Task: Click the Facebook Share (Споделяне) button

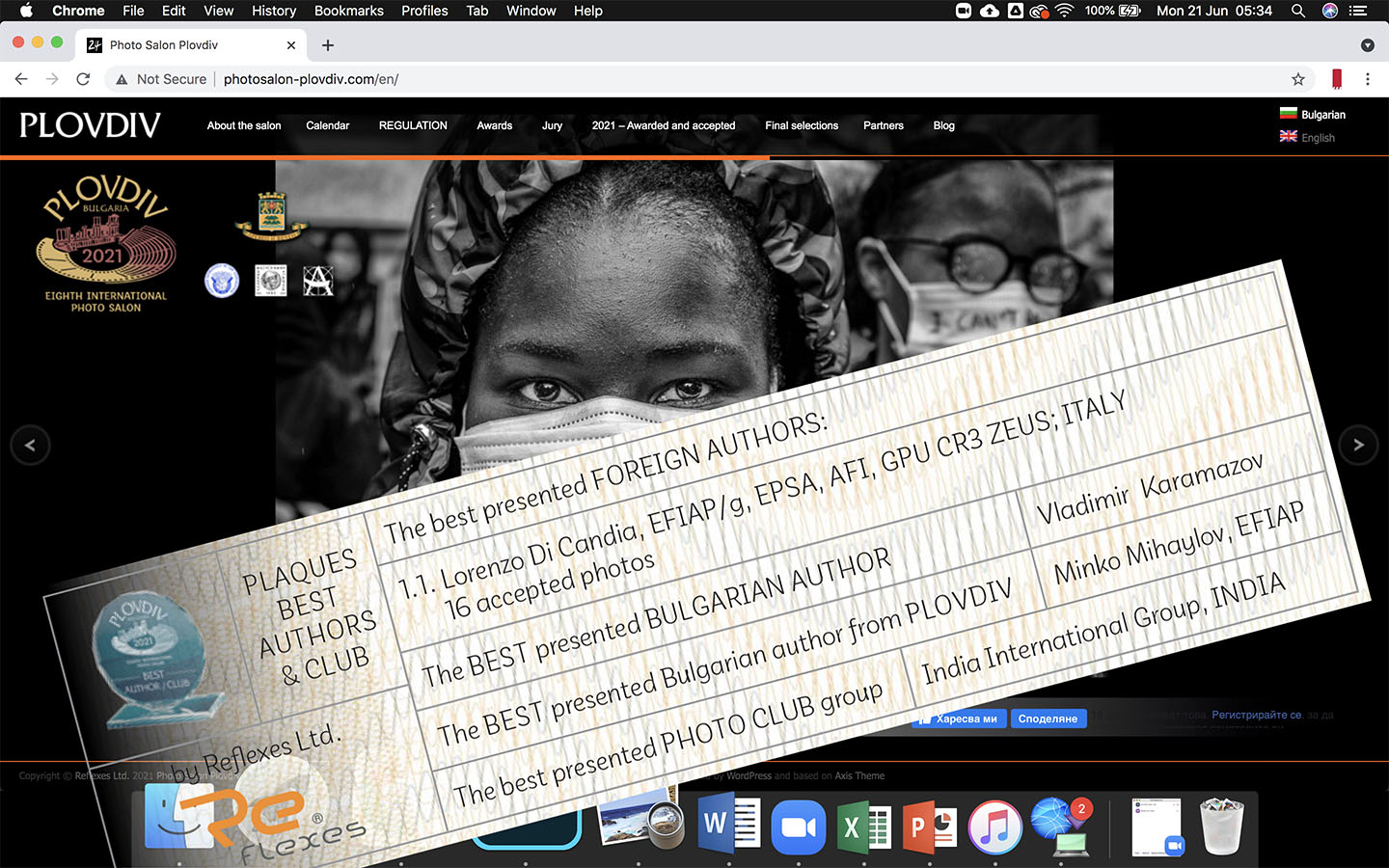Action: point(1048,719)
